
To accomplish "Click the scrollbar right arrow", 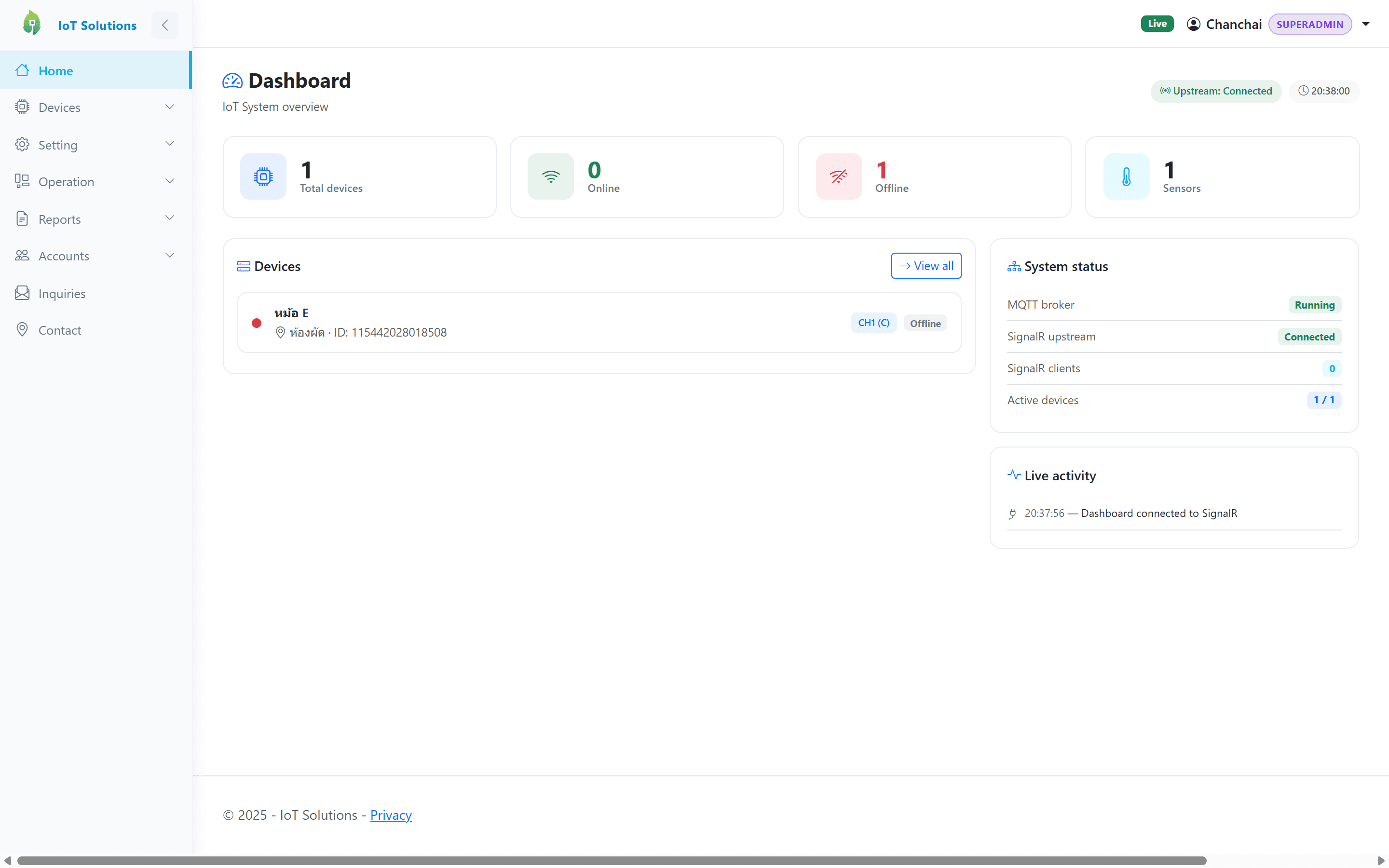I will (x=1381, y=860).
